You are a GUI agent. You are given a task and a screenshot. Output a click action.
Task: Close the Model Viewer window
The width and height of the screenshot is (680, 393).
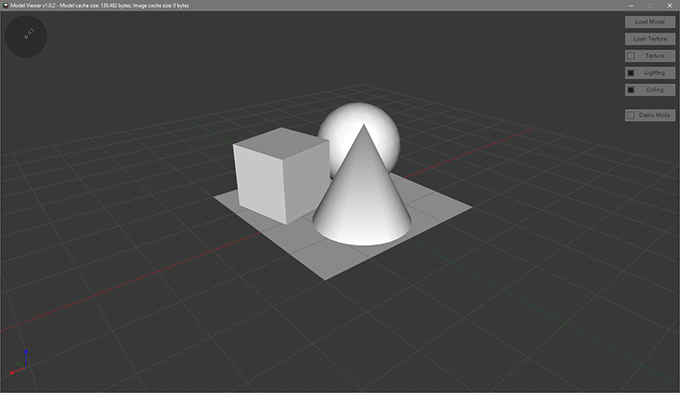click(670, 6)
